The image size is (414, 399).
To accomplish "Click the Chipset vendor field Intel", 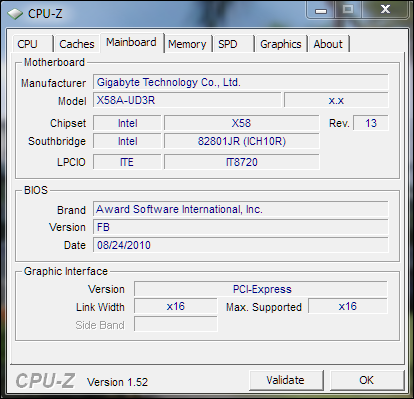I will pyautogui.click(x=127, y=123).
